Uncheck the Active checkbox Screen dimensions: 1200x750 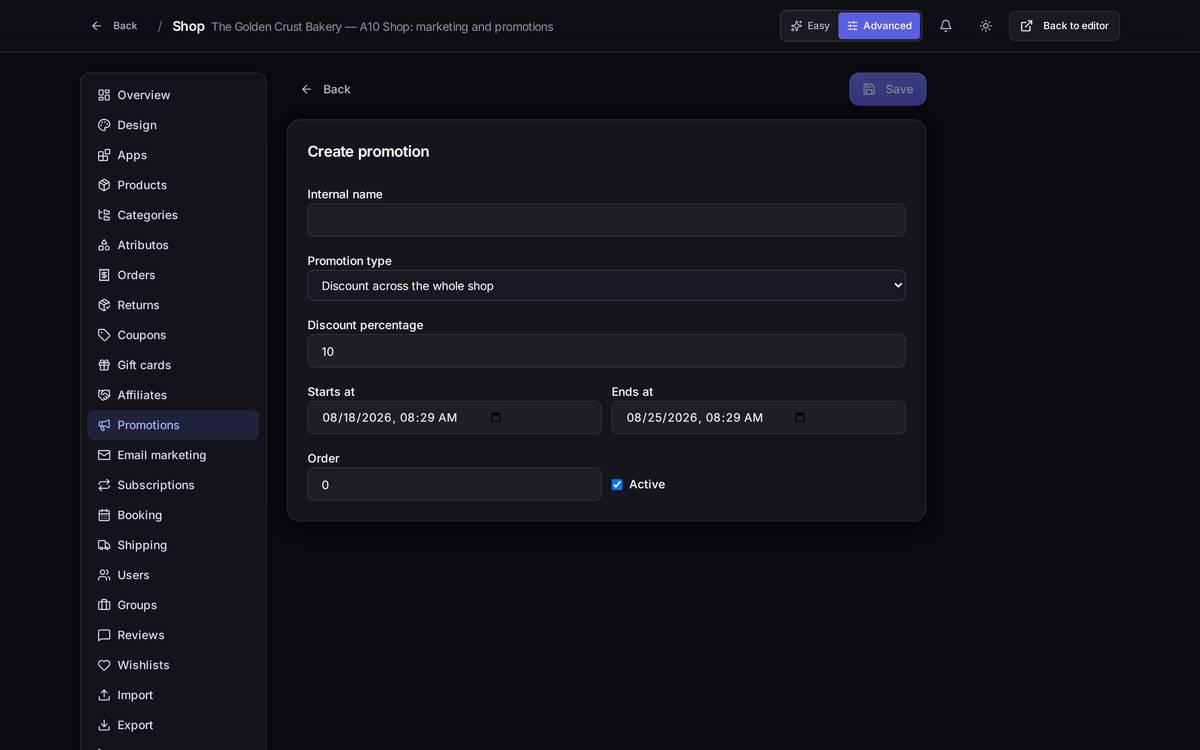(617, 484)
